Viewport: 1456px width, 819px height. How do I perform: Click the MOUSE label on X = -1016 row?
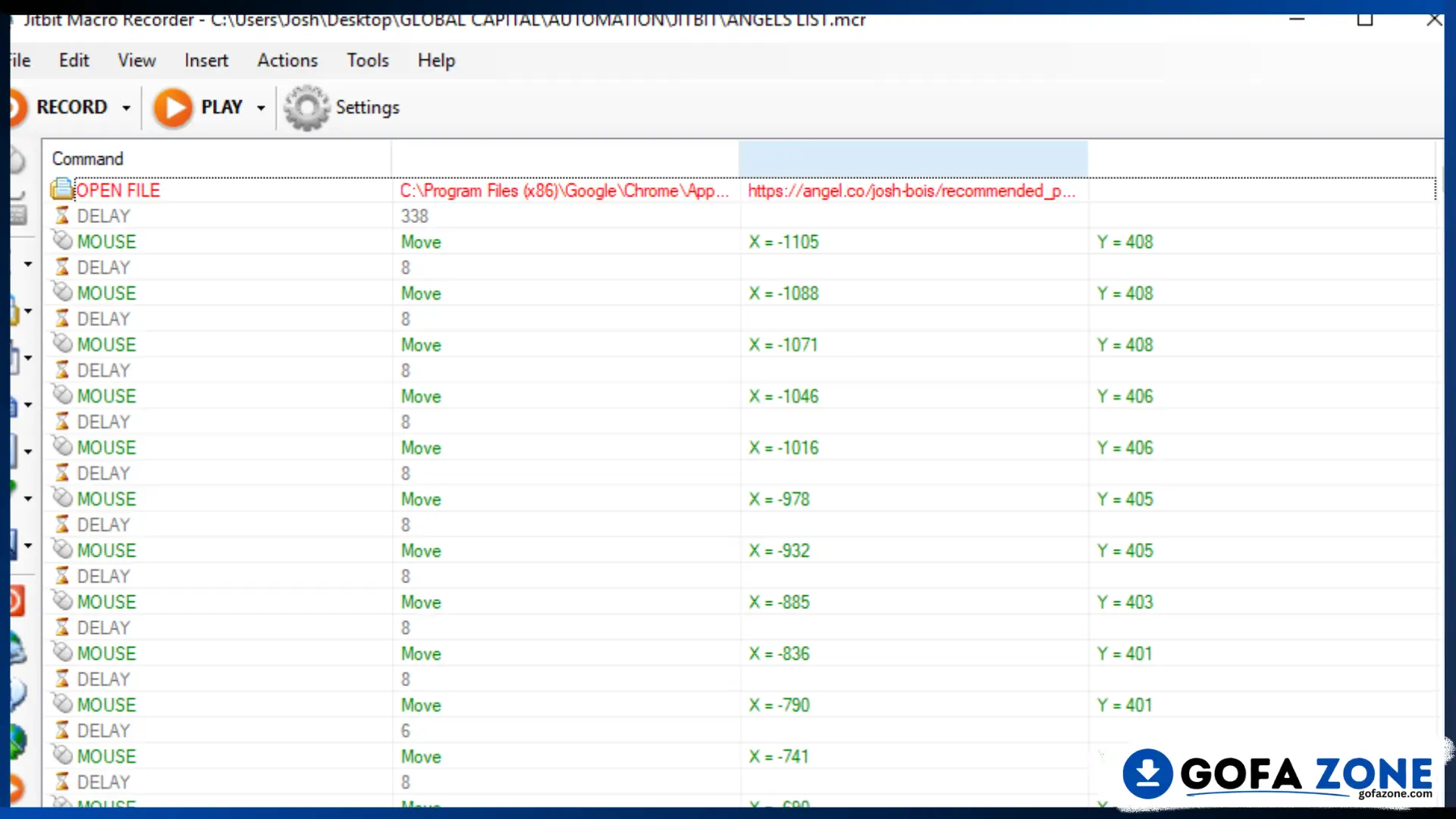tap(106, 448)
